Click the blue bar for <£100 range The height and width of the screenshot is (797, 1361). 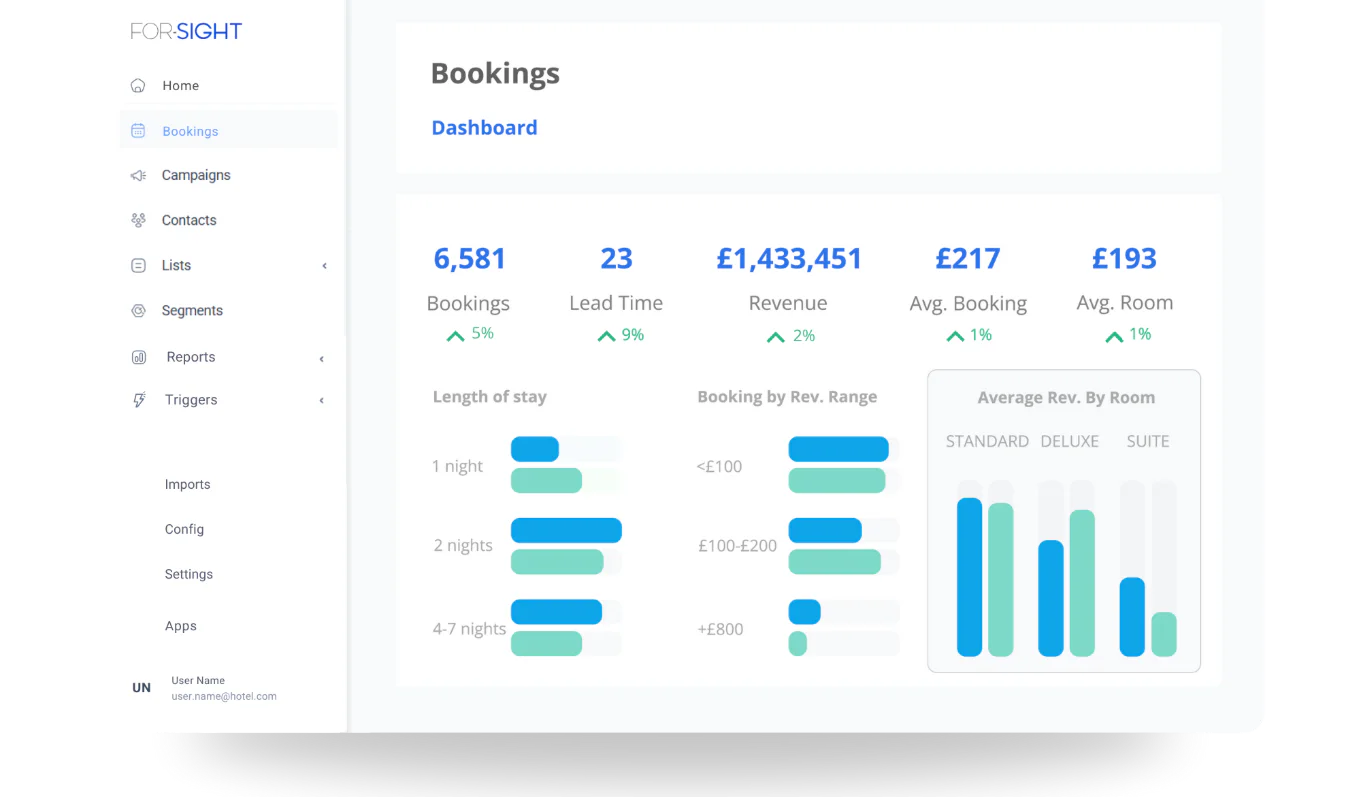click(x=838, y=449)
